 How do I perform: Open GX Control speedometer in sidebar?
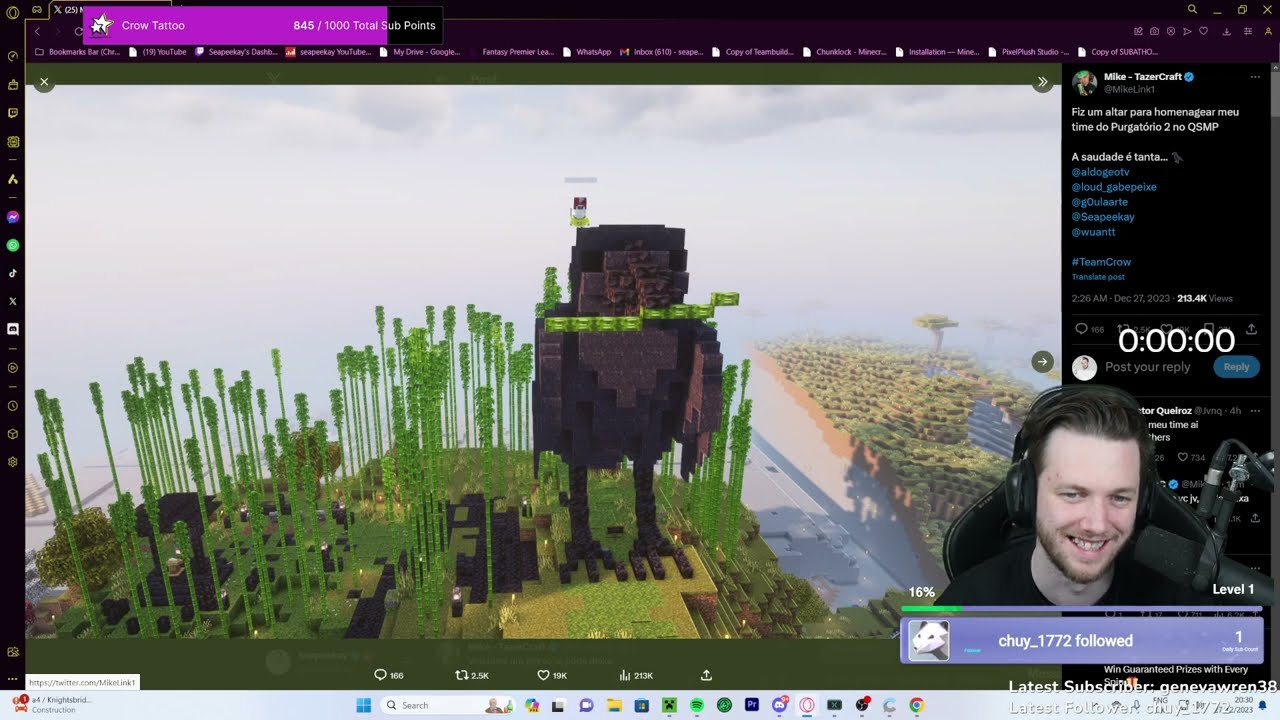(12, 57)
